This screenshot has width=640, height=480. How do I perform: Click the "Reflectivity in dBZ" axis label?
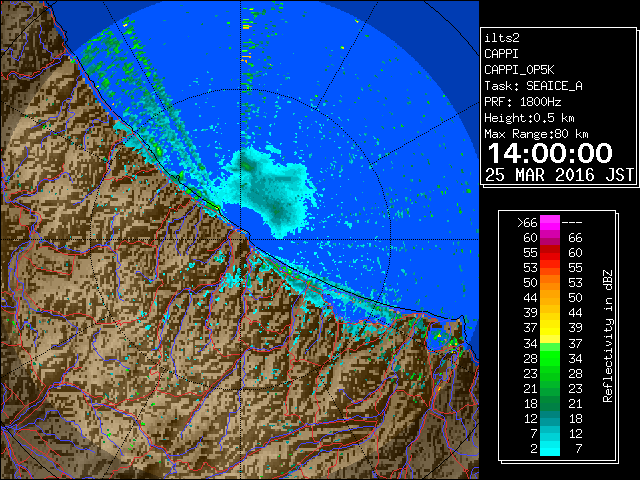608,336
